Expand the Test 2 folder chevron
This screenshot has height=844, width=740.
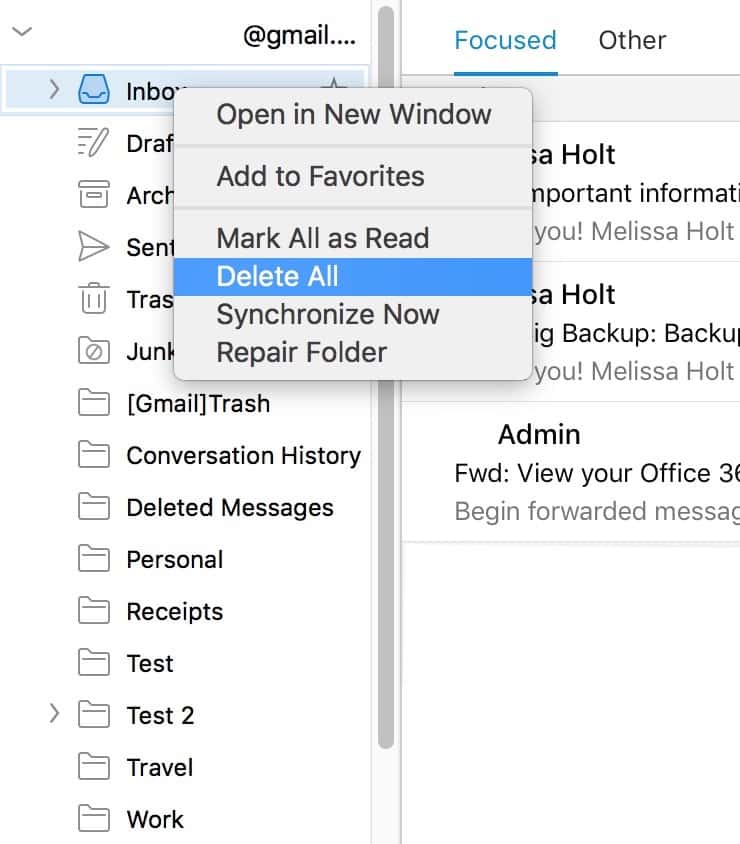(54, 715)
